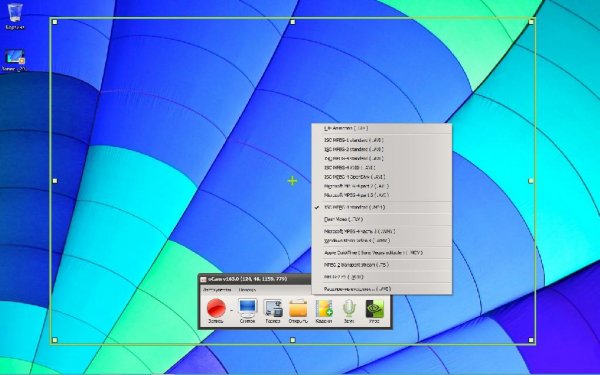Choose Windows Media Video (.WMV) entry

click(x=382, y=241)
